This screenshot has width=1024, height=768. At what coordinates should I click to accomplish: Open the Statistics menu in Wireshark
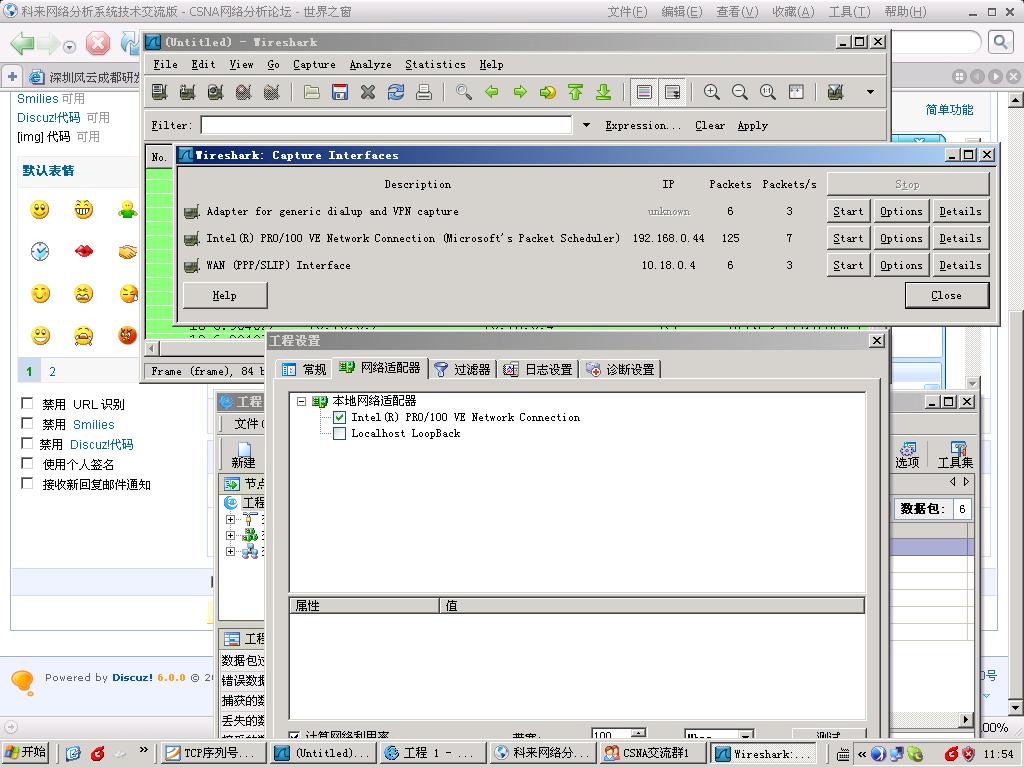tap(435, 64)
